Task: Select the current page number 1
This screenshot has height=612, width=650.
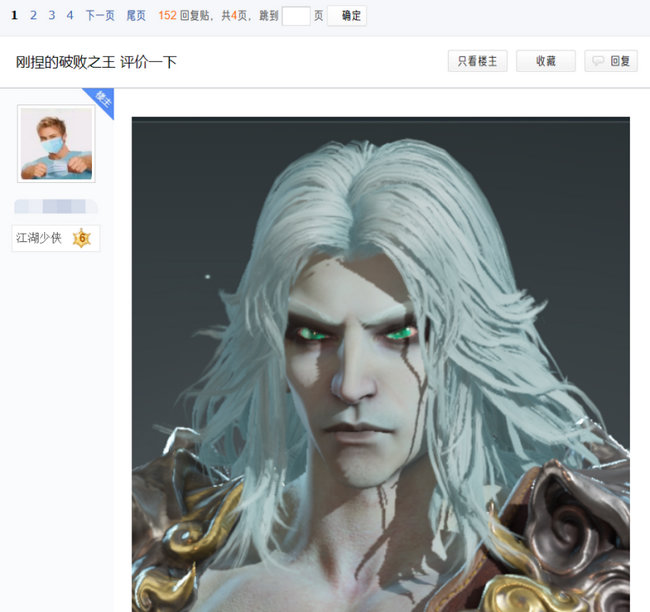Action: pyautogui.click(x=15, y=16)
